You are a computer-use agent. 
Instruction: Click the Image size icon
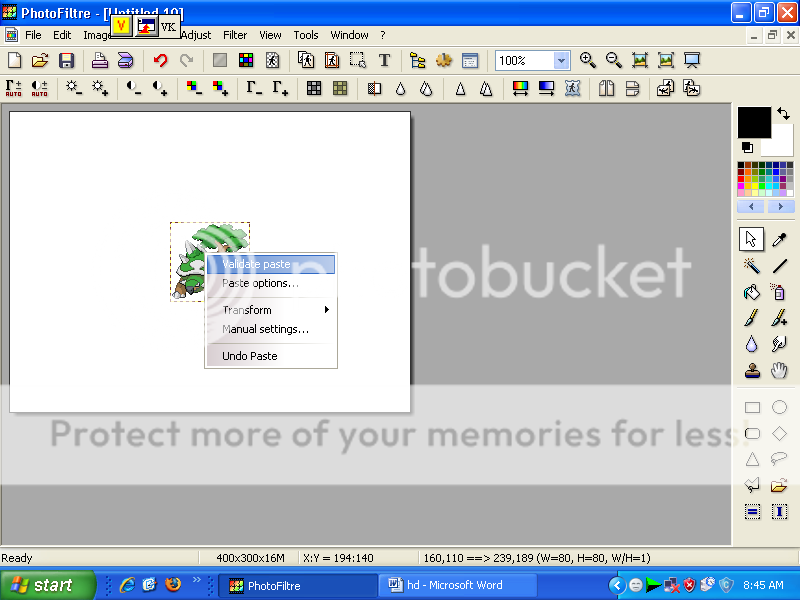(x=306, y=60)
